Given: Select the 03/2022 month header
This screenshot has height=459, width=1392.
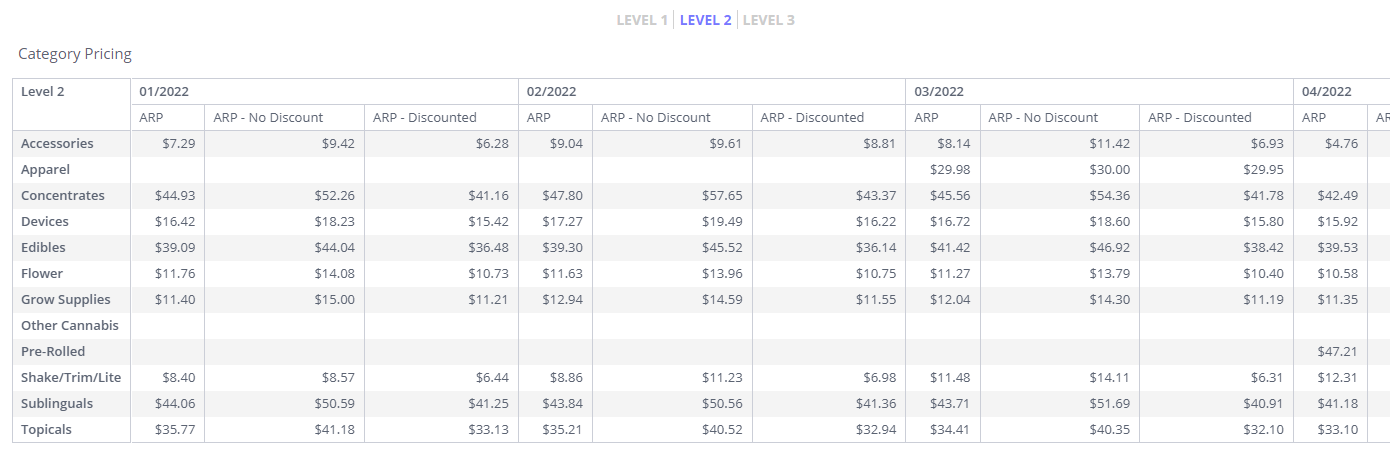Looking at the screenshot, I should click(939, 92).
